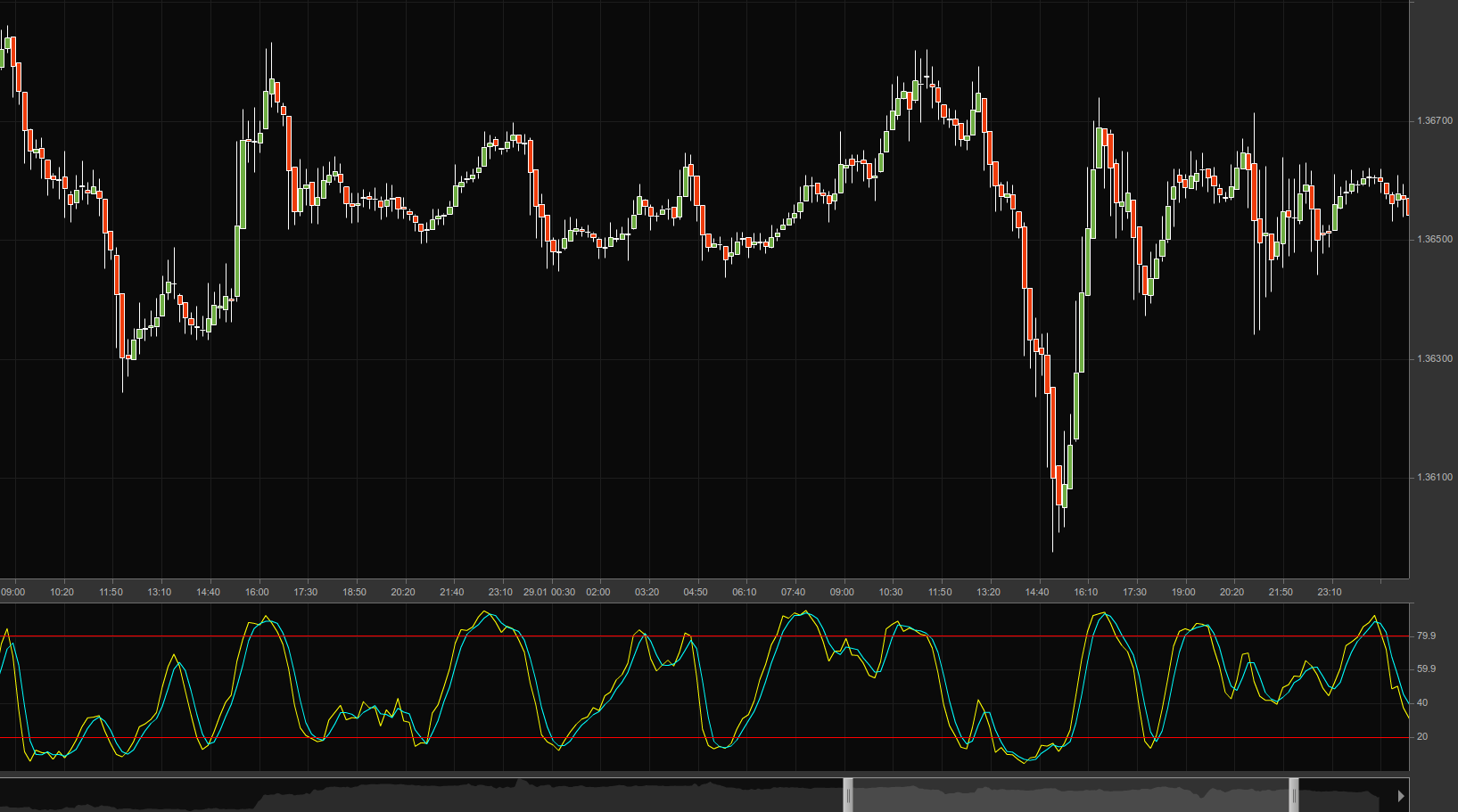Click the 16:00 time axis label
This screenshot has height=812, width=1458.
pos(257,592)
